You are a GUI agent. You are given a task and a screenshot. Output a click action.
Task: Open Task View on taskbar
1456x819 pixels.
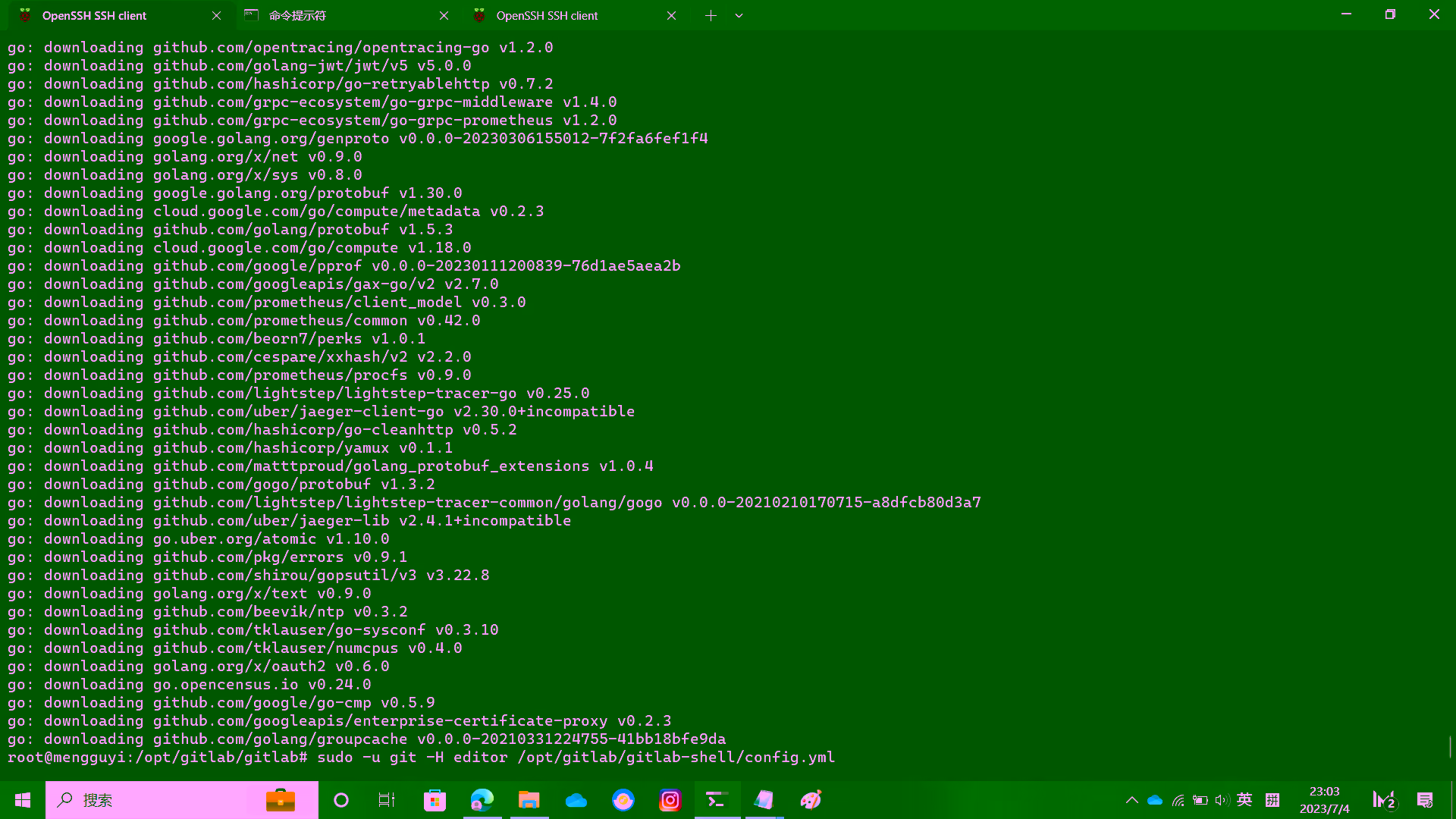[387, 800]
